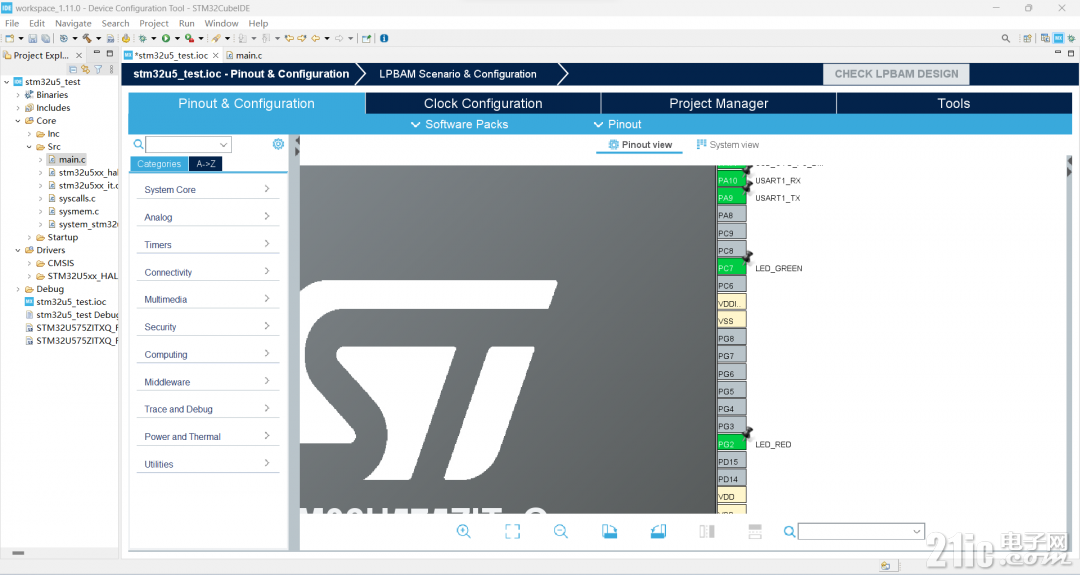Click the Save icon in toolbar
Screen dimensions: 1080x575
(32, 39)
